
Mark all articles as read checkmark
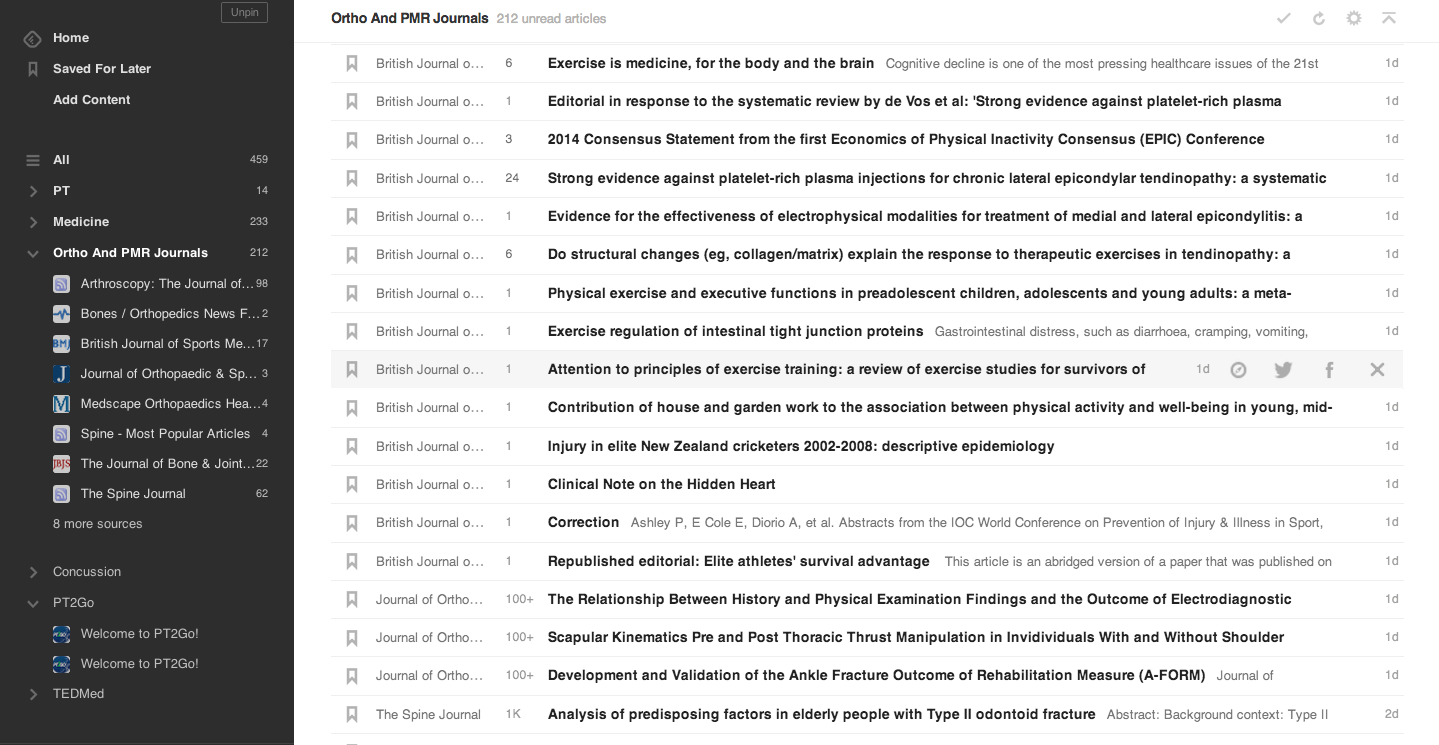point(1284,18)
